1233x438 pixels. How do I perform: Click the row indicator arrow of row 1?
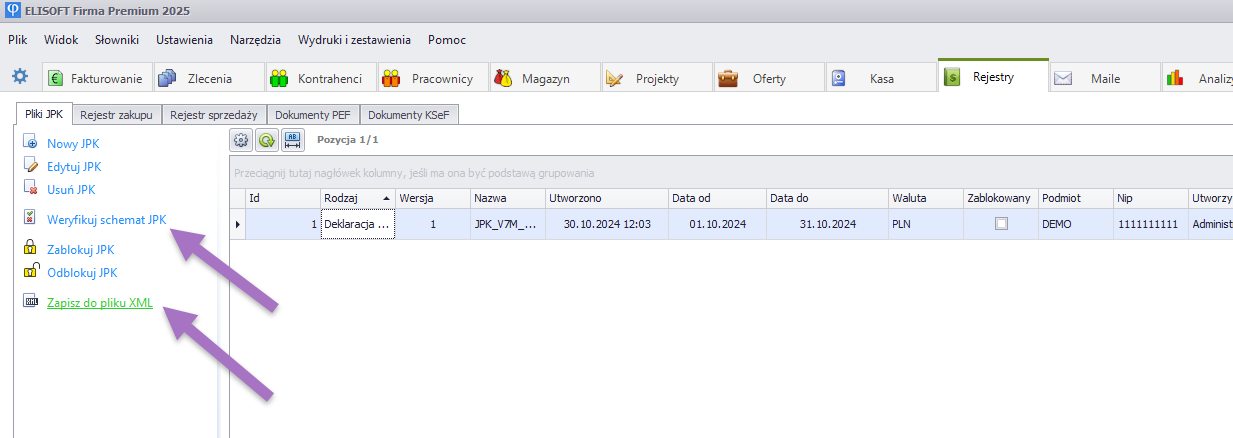[x=238, y=225]
